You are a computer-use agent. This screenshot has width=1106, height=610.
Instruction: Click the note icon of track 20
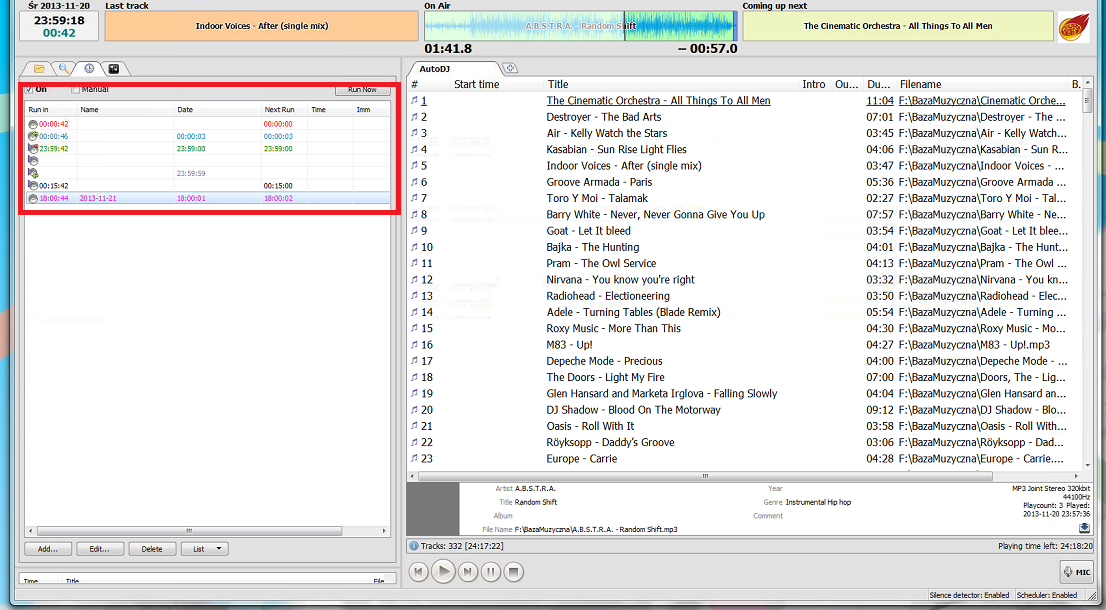(x=415, y=410)
